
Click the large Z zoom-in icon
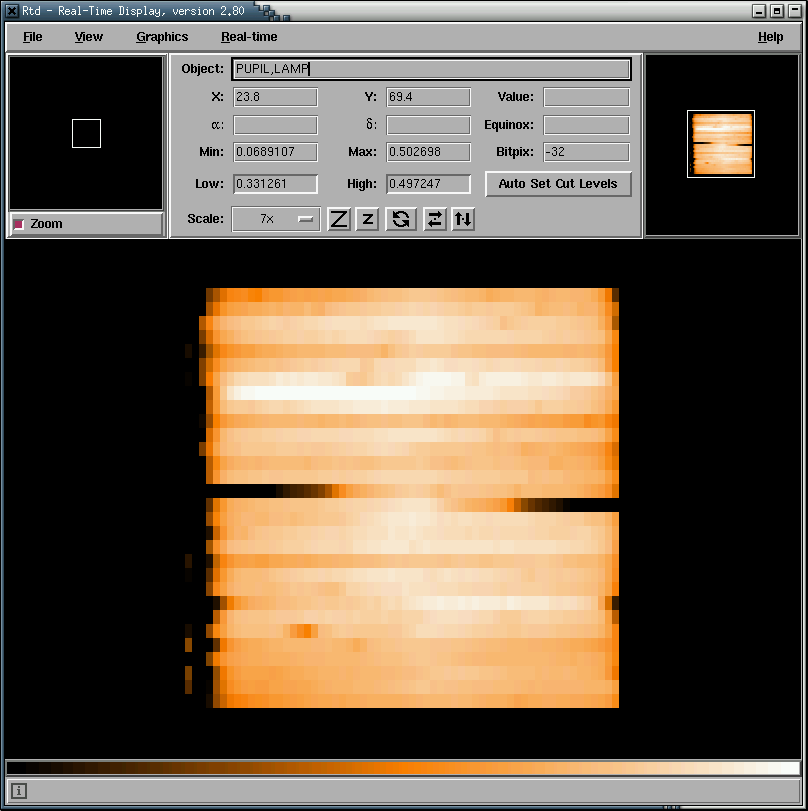click(x=339, y=220)
